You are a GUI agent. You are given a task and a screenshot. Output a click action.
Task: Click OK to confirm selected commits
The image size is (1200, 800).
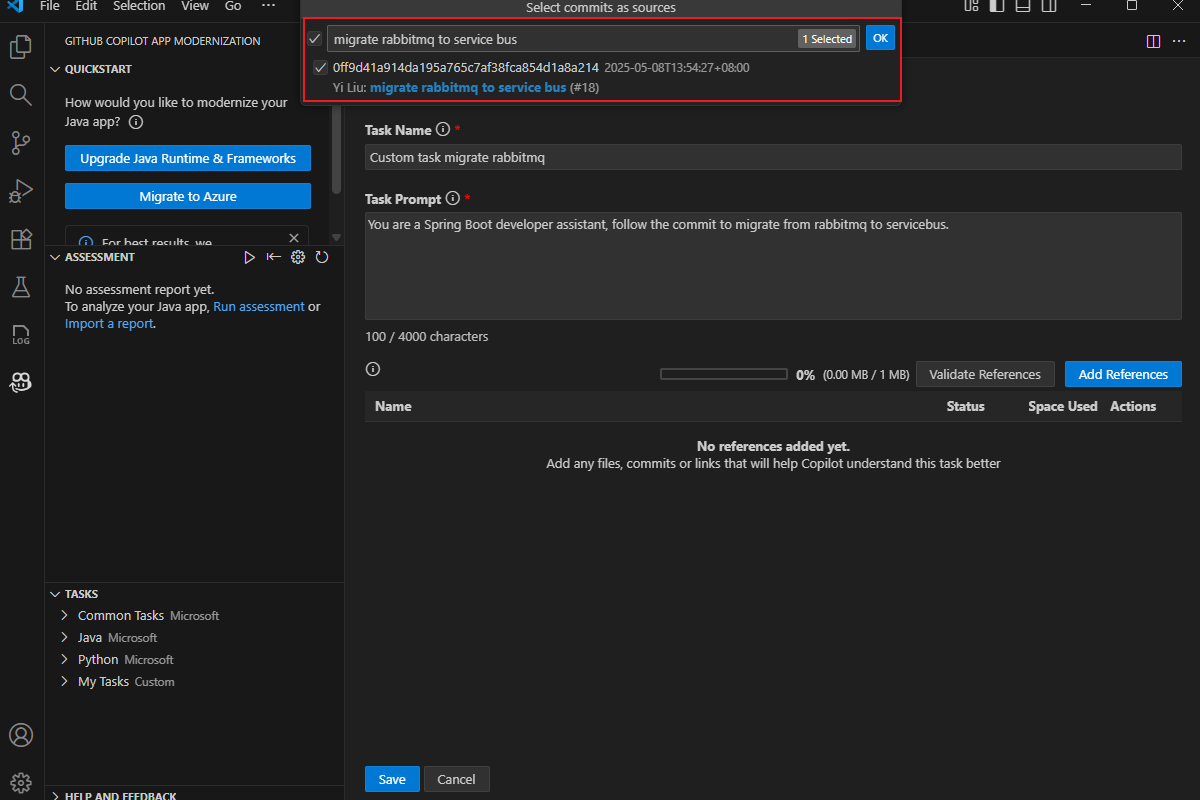(x=879, y=38)
